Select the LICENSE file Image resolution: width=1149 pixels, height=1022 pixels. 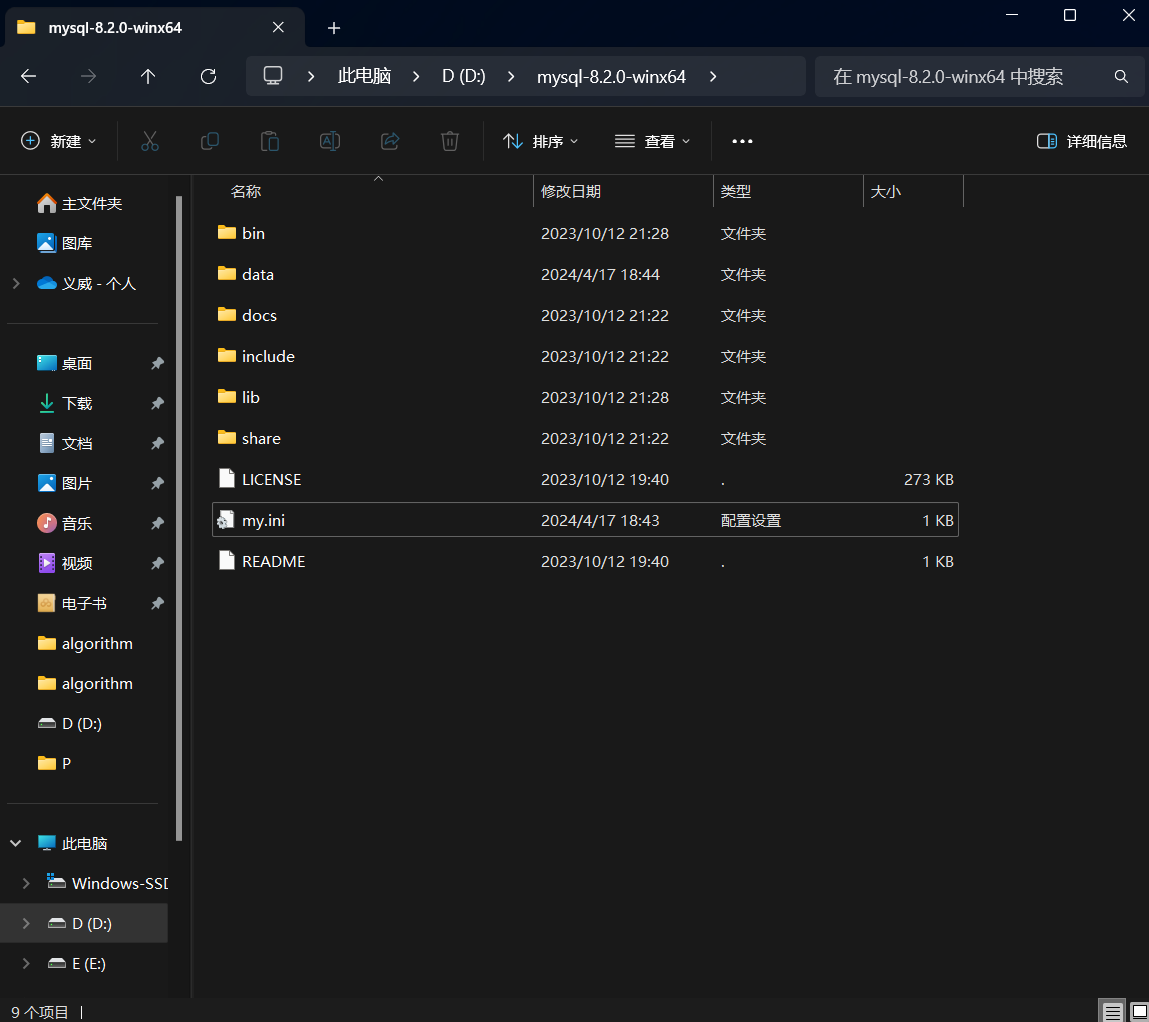coord(585,479)
